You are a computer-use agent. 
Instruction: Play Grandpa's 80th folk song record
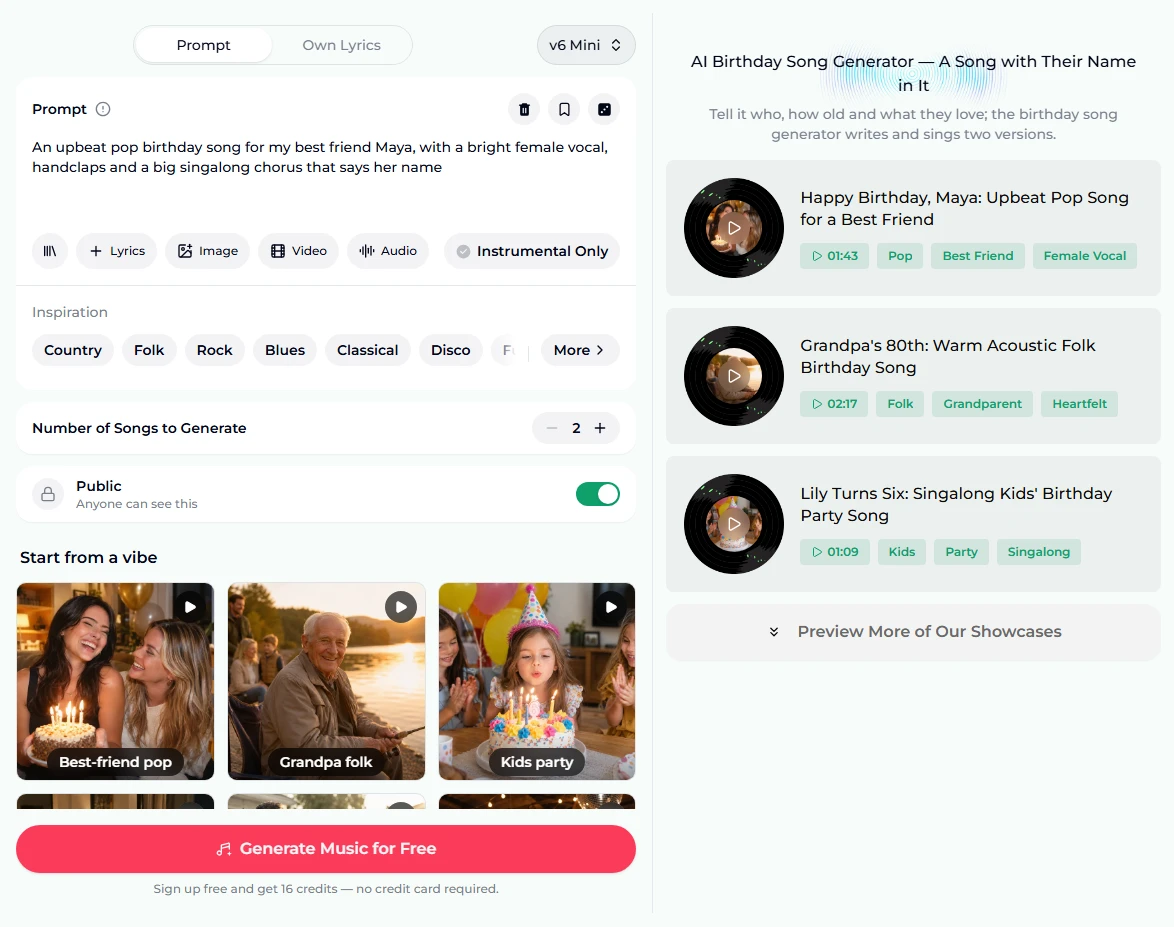(734, 376)
